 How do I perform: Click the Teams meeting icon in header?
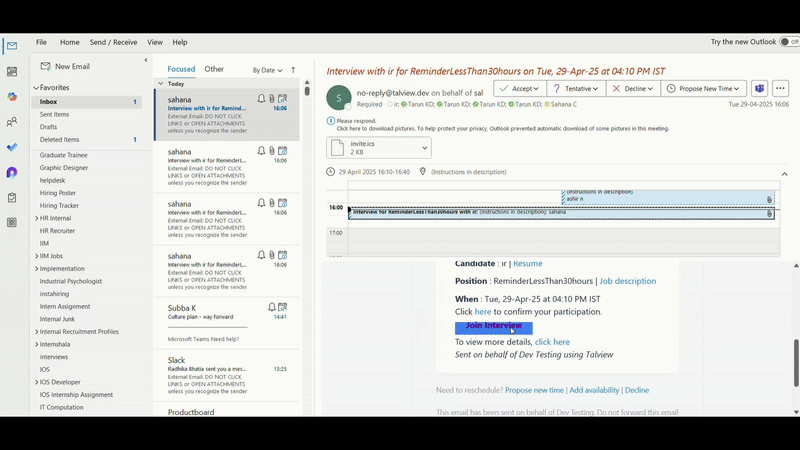[x=760, y=88]
